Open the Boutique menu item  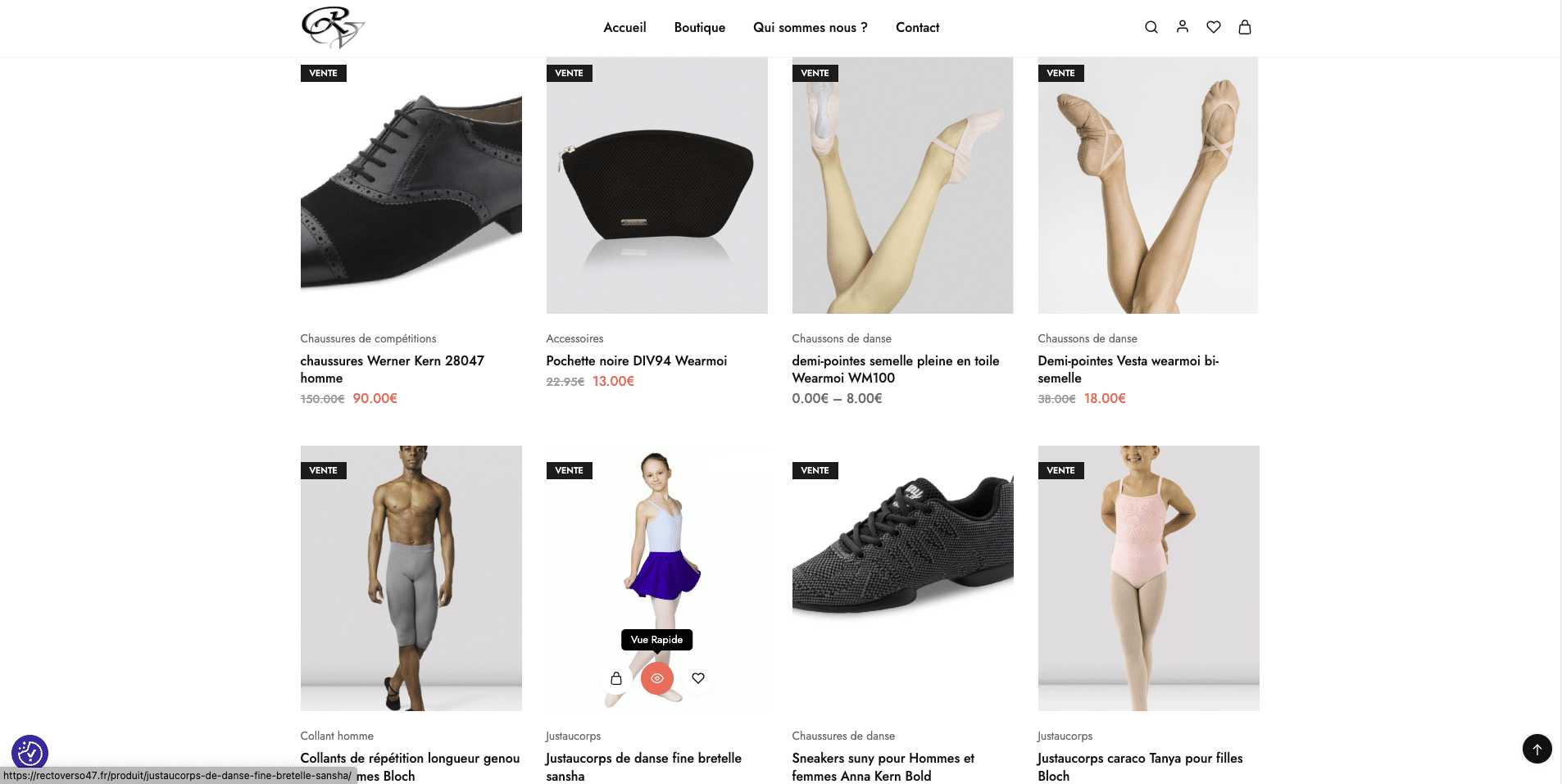coord(699,28)
